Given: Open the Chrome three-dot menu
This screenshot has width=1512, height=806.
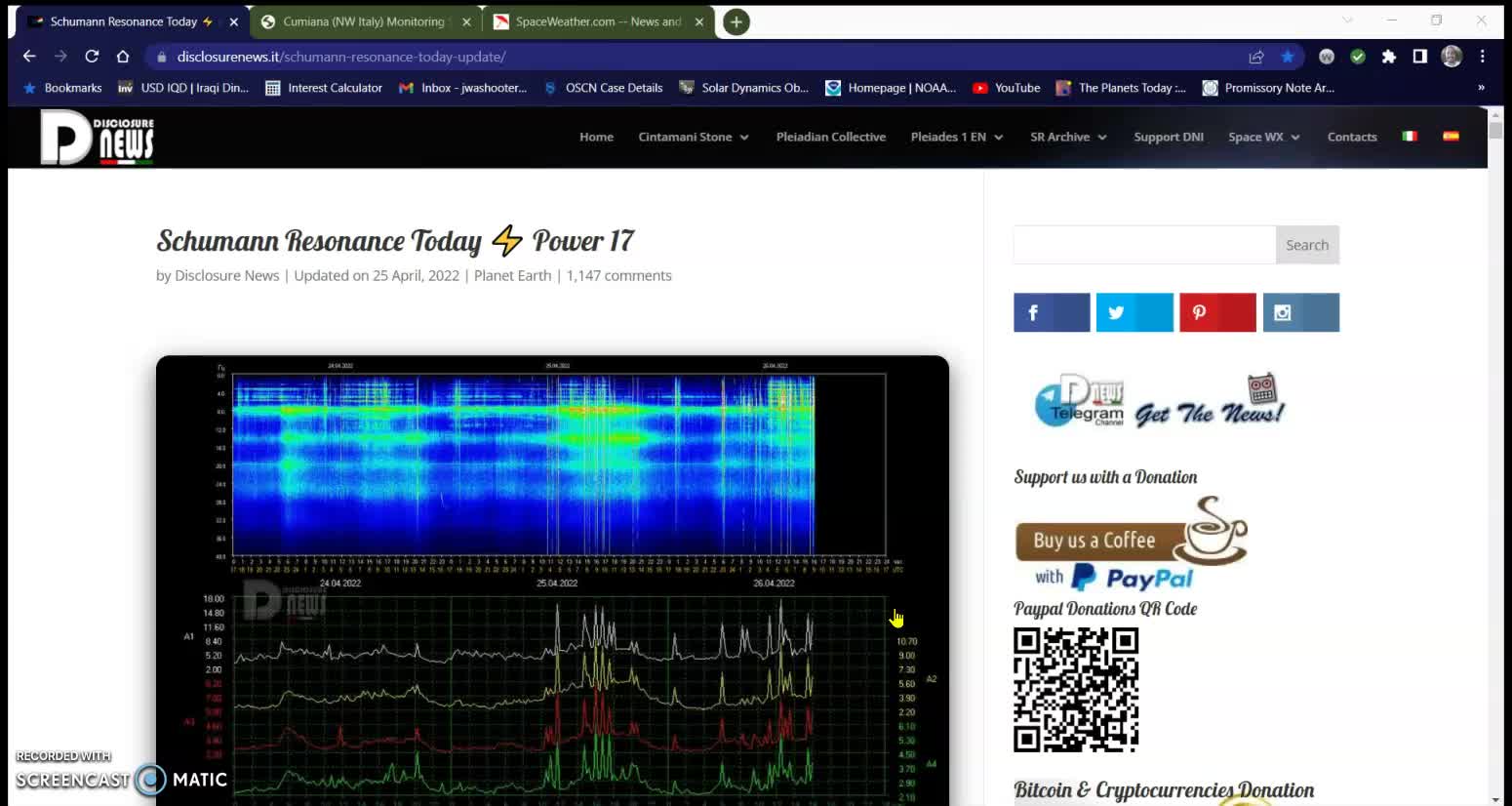Looking at the screenshot, I should [1483, 57].
